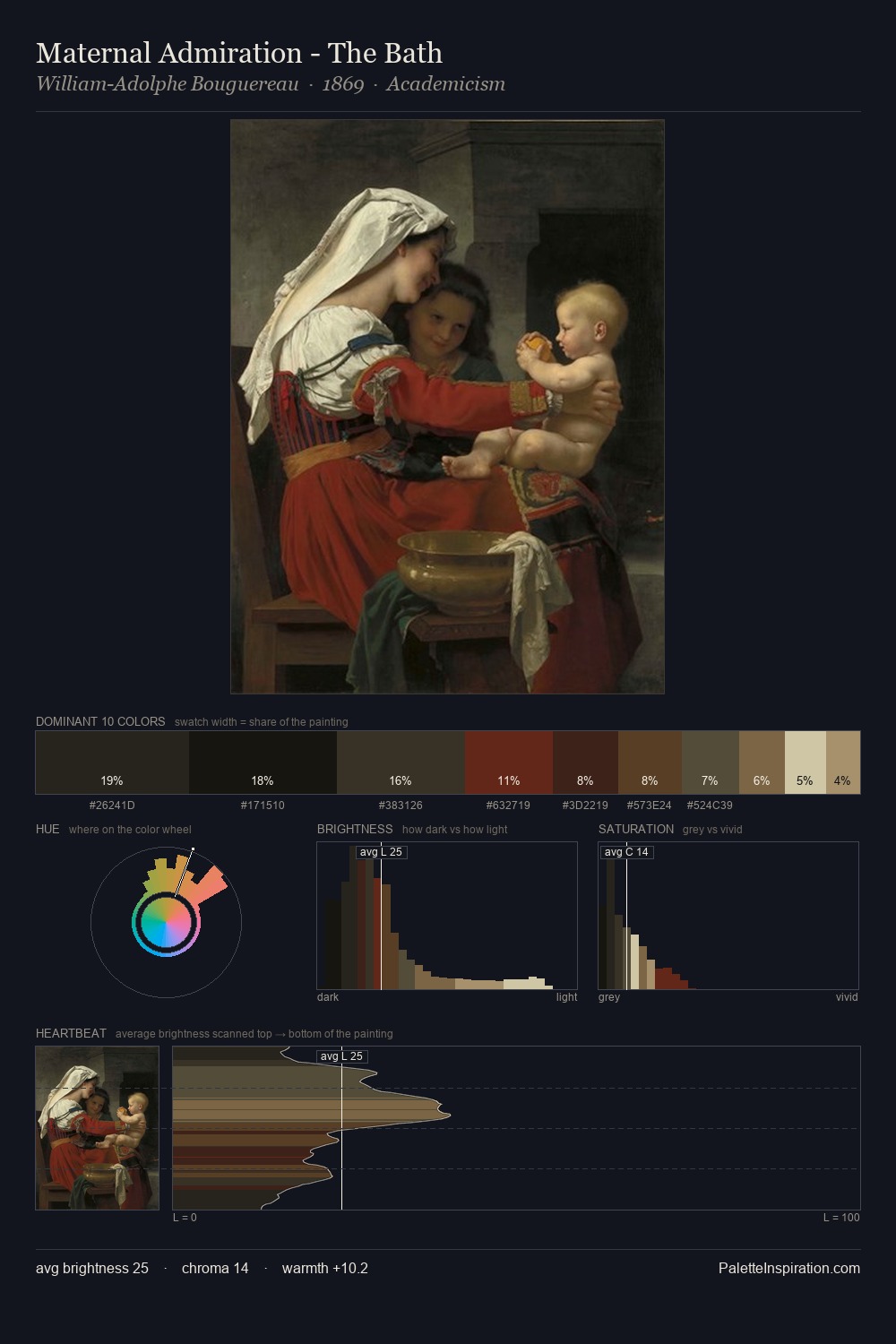The height and width of the screenshot is (1344, 896).
Task: Click 'where on the color wheel' caption
Action: tap(130, 830)
